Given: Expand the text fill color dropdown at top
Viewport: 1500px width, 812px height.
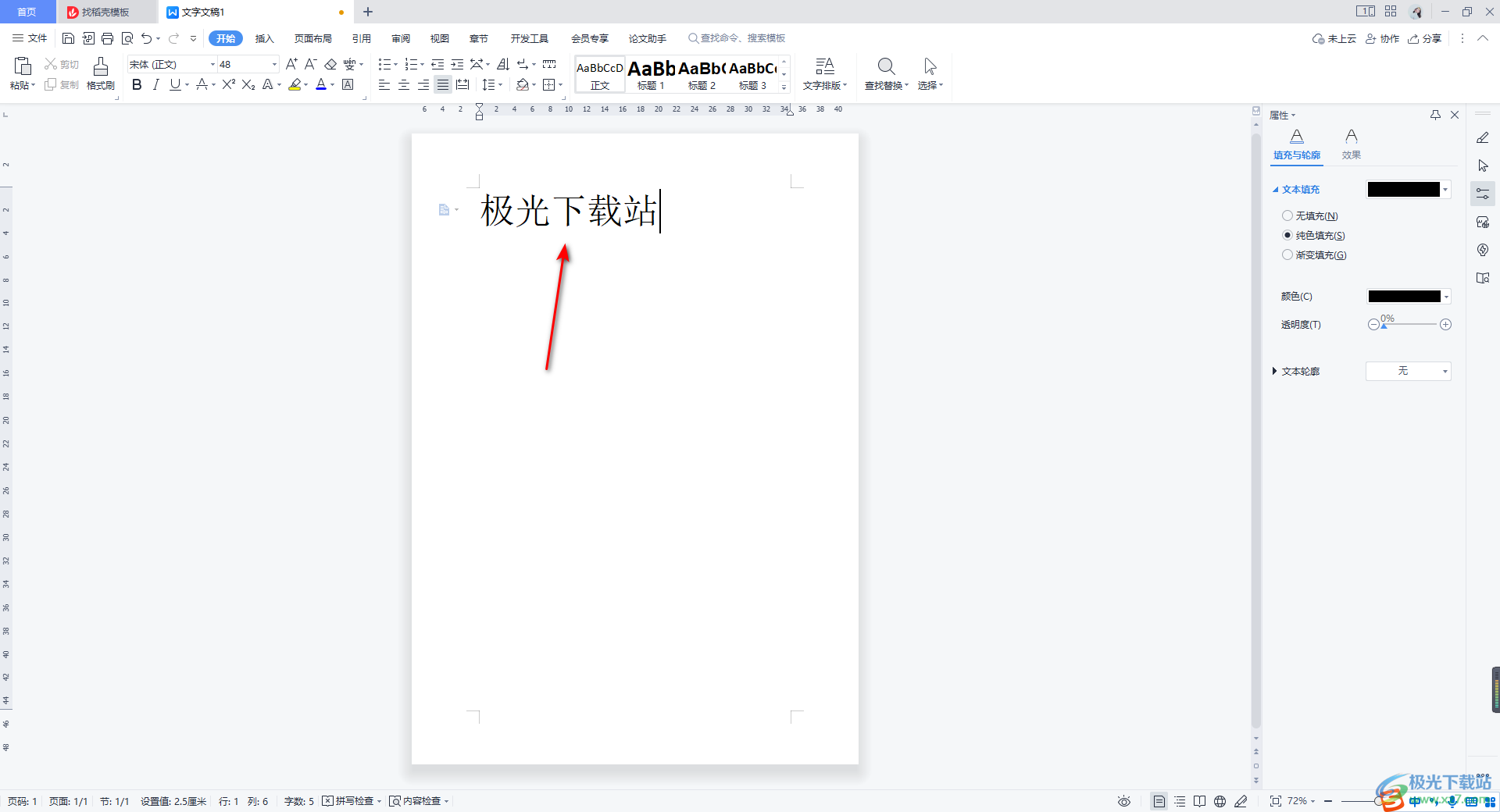Looking at the screenshot, I should [x=1445, y=189].
